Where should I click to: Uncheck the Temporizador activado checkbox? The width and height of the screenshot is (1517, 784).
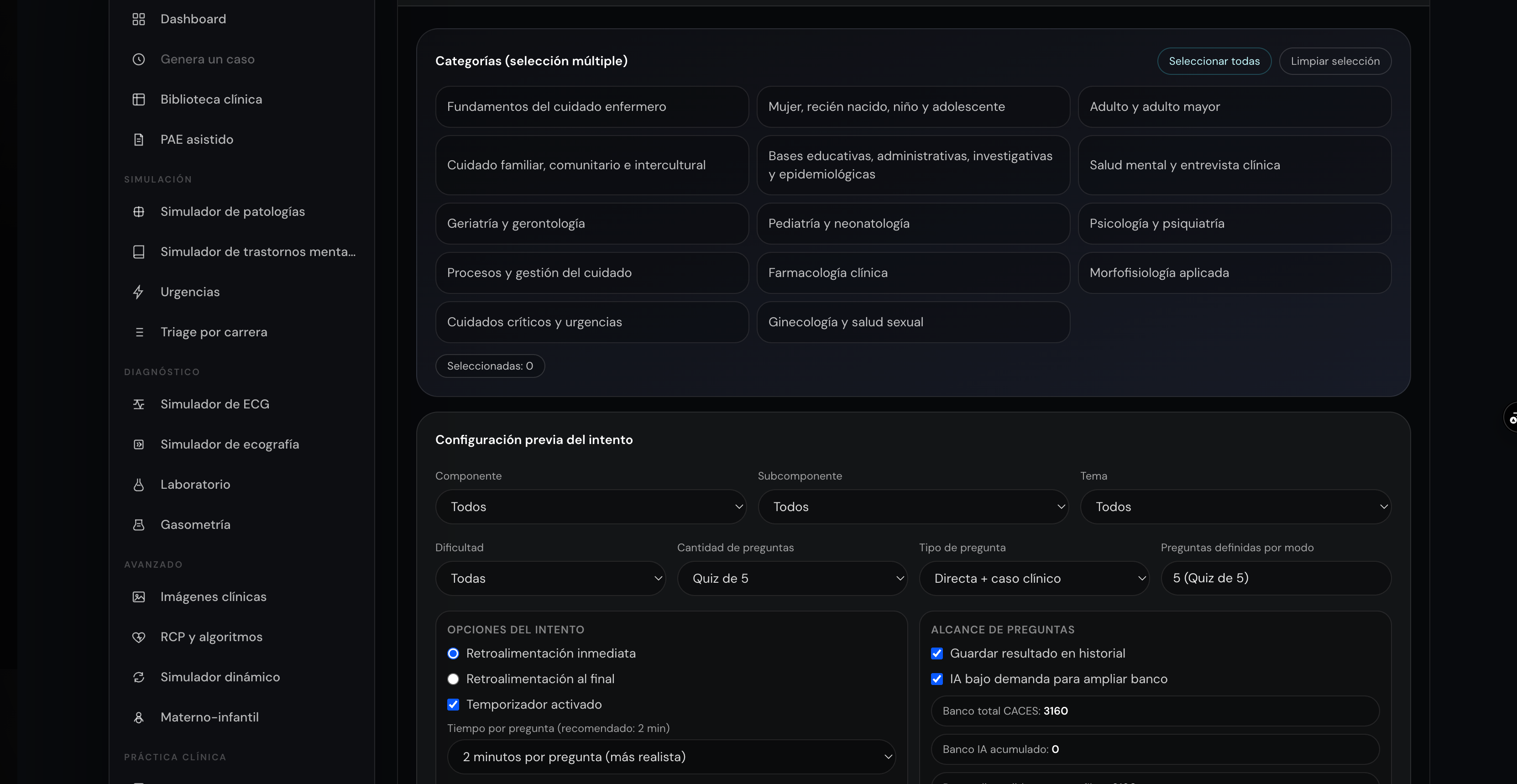pos(453,705)
